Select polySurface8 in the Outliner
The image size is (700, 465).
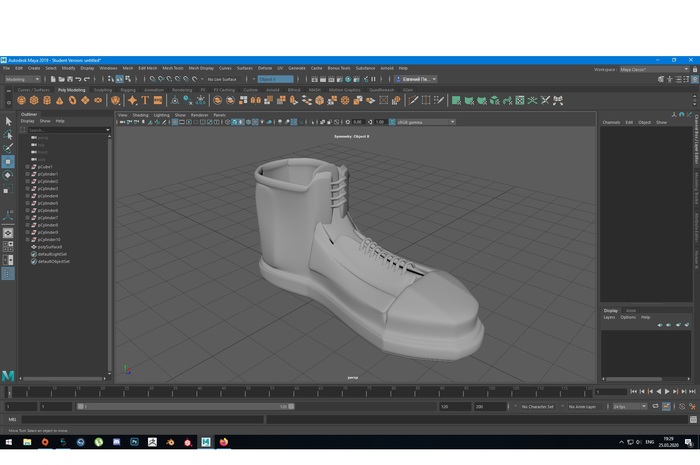click(50, 247)
